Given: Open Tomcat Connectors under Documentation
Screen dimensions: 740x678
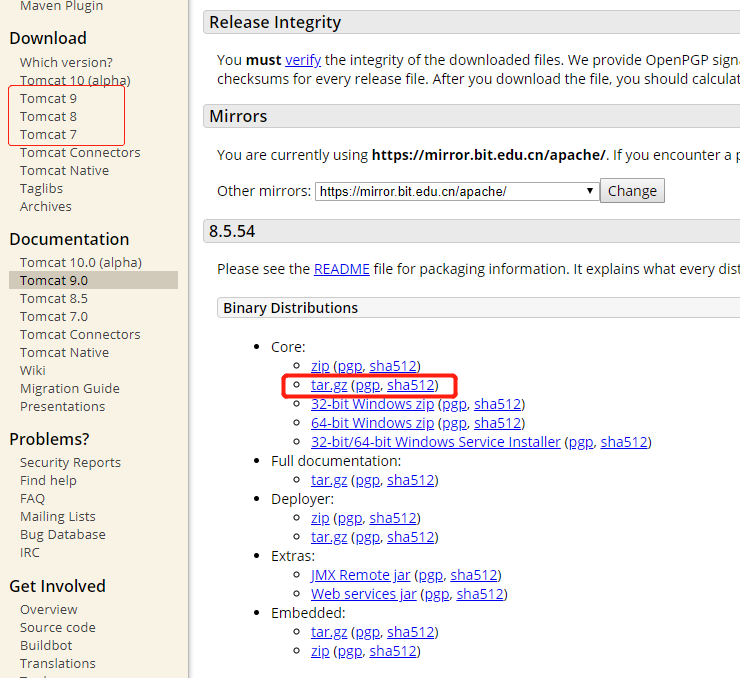Looking at the screenshot, I should click(80, 335).
